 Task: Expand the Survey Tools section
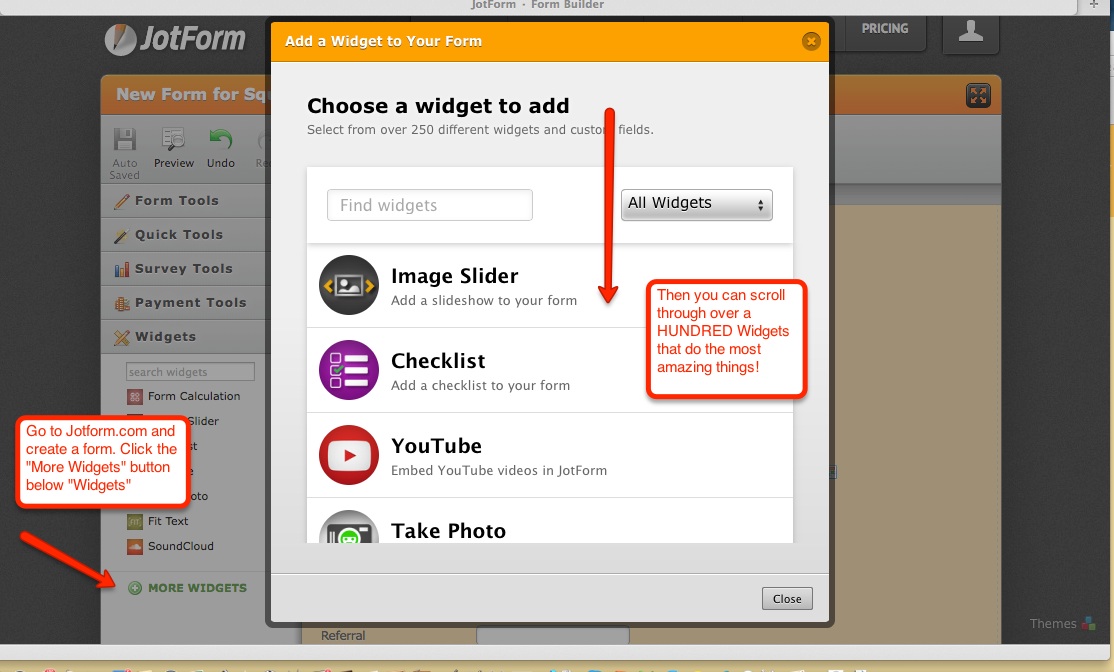185,269
